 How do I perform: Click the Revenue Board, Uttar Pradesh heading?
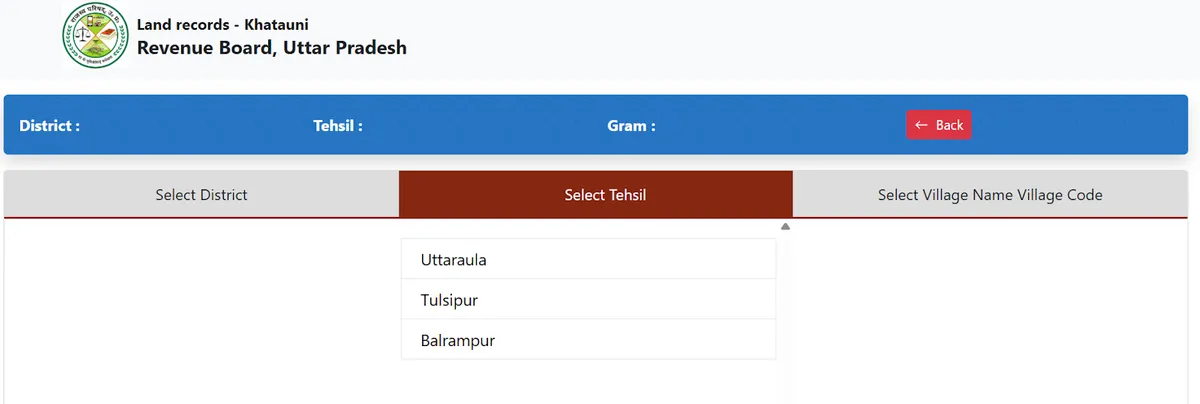point(271,47)
